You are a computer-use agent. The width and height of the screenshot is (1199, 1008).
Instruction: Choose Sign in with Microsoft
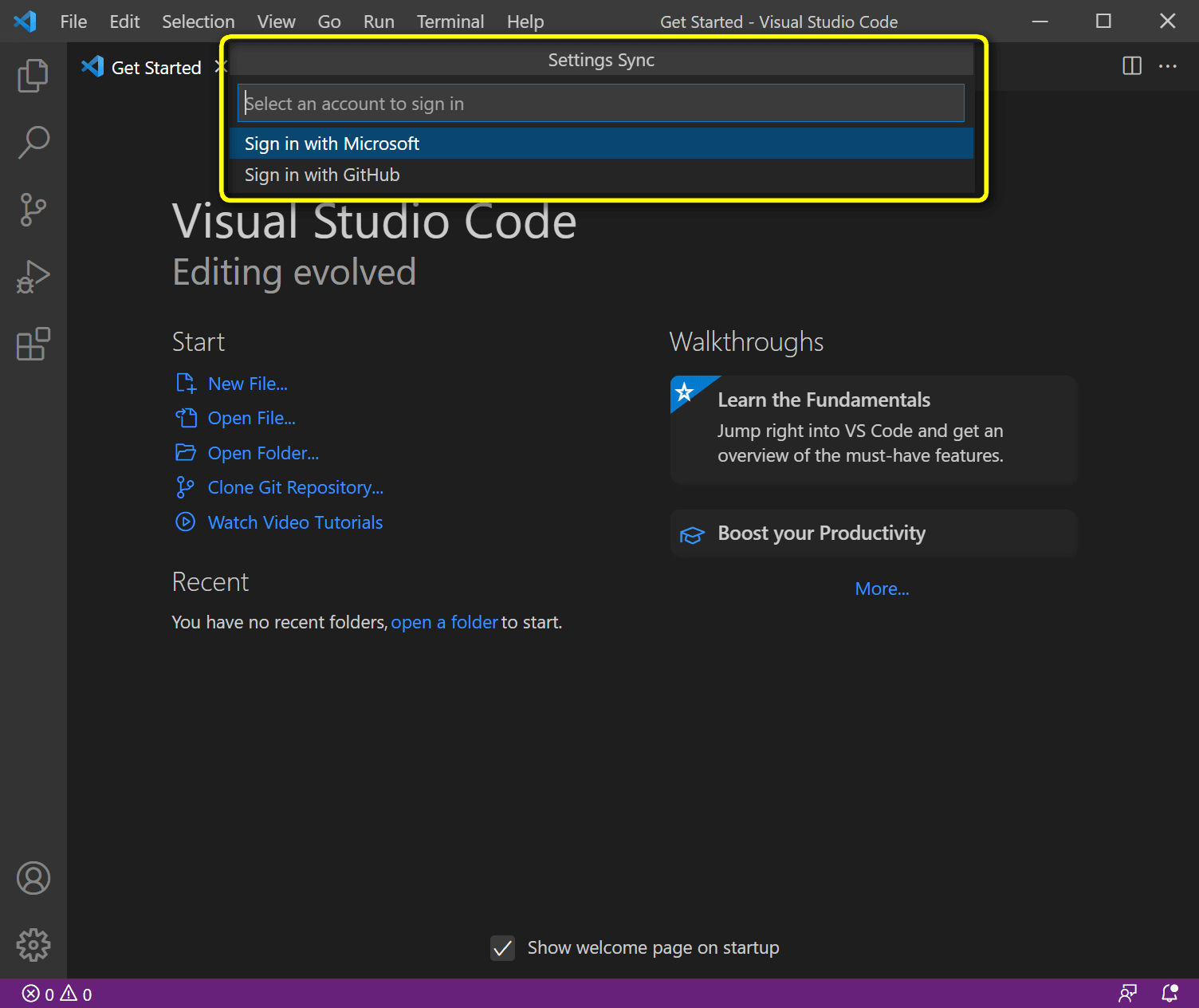(x=601, y=144)
